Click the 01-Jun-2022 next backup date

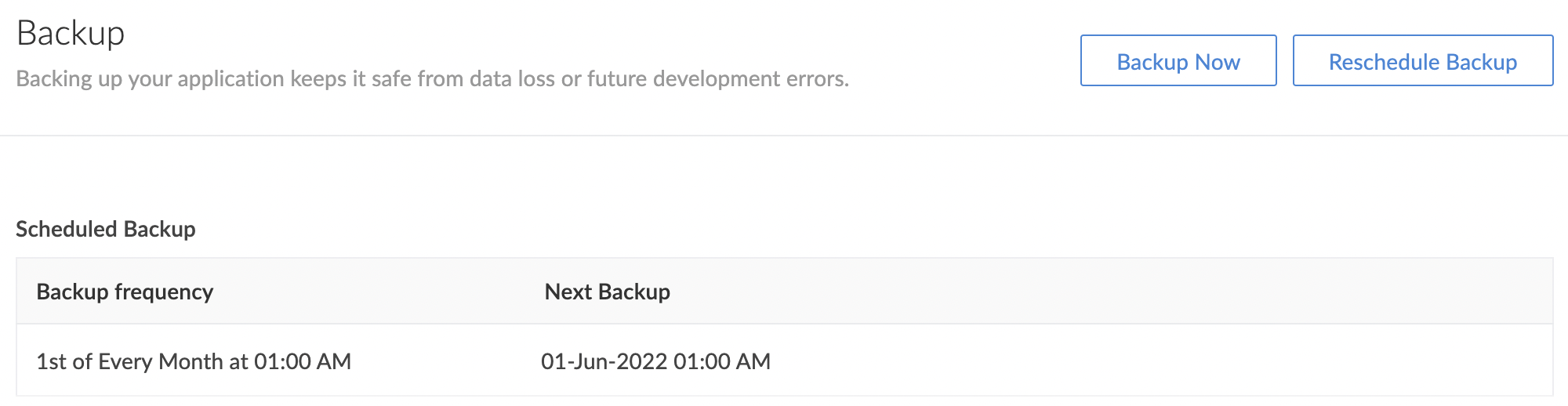point(604,361)
